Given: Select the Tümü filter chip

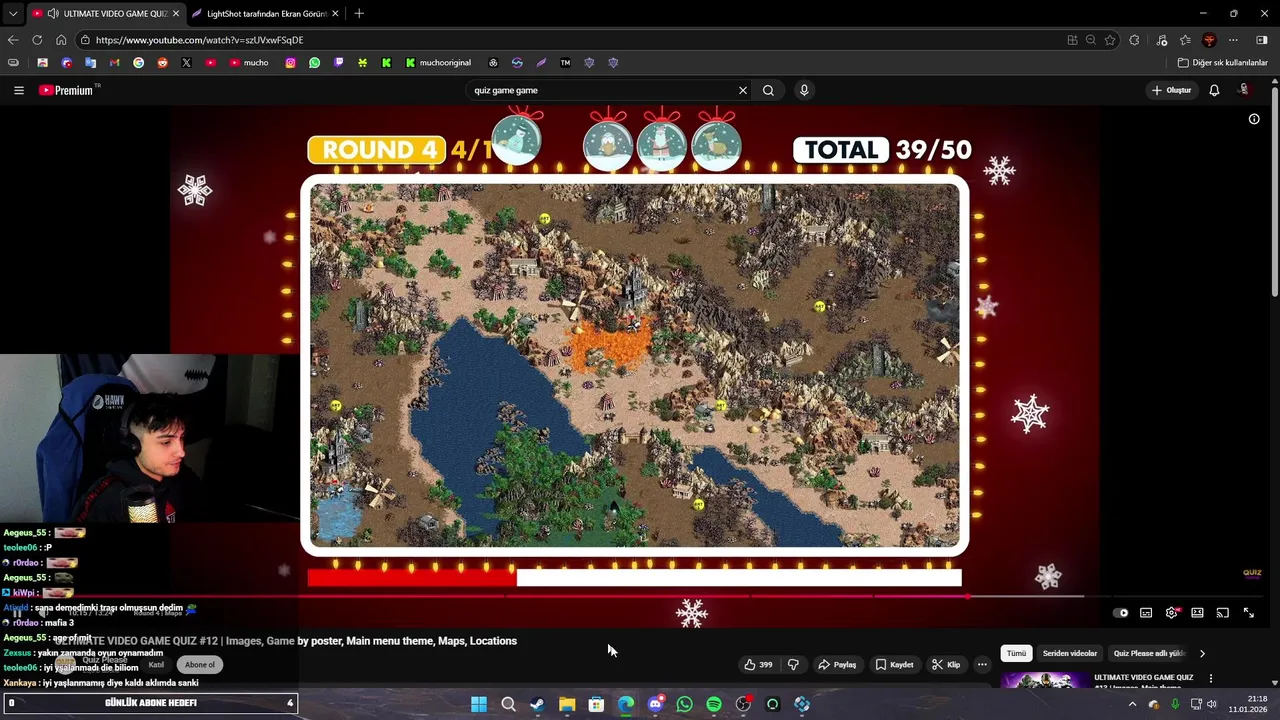Looking at the screenshot, I should [1016, 653].
